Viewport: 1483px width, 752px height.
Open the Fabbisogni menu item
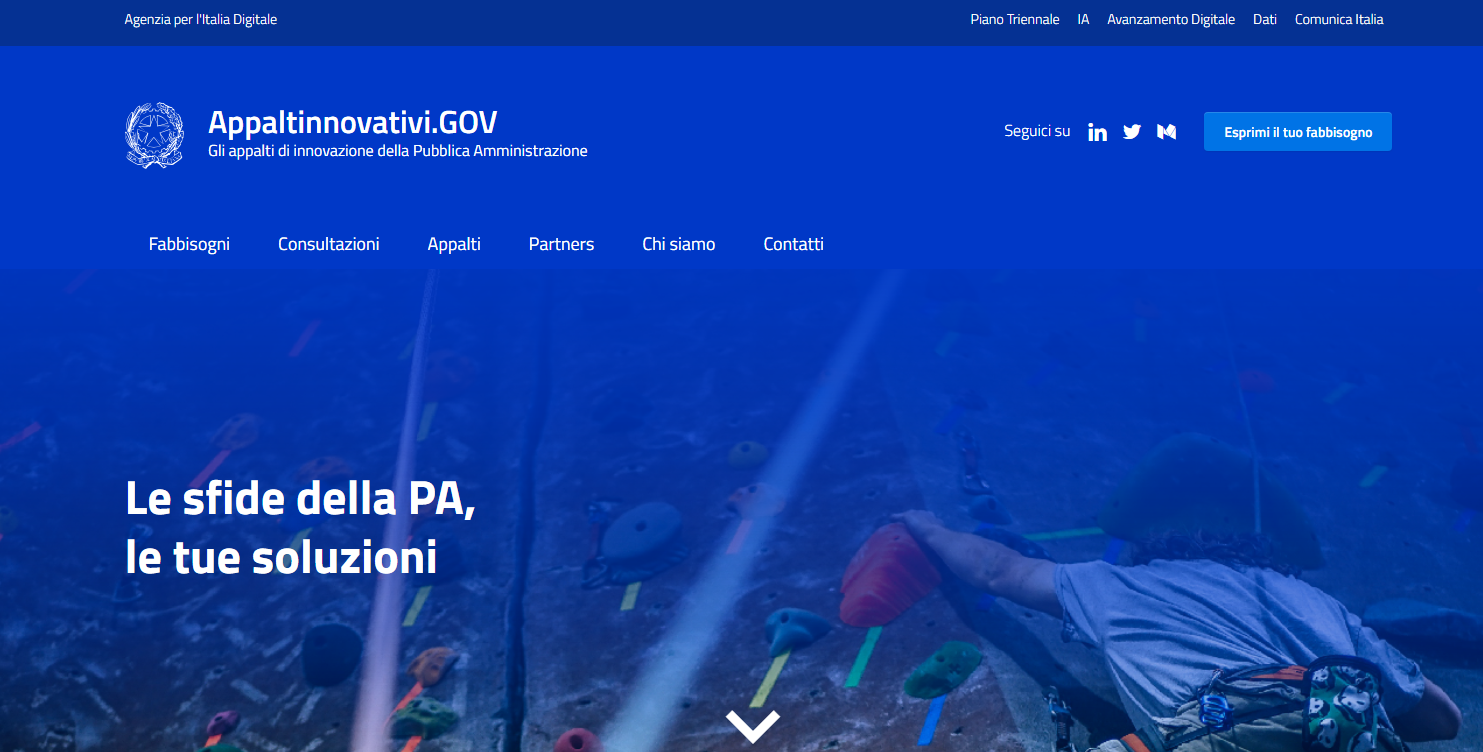click(189, 244)
